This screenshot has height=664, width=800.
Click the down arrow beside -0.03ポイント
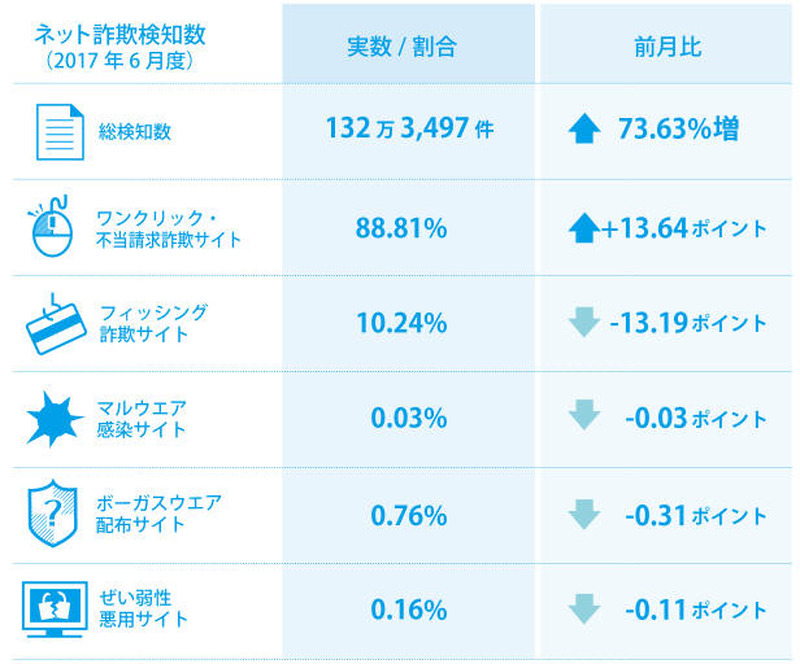point(583,418)
